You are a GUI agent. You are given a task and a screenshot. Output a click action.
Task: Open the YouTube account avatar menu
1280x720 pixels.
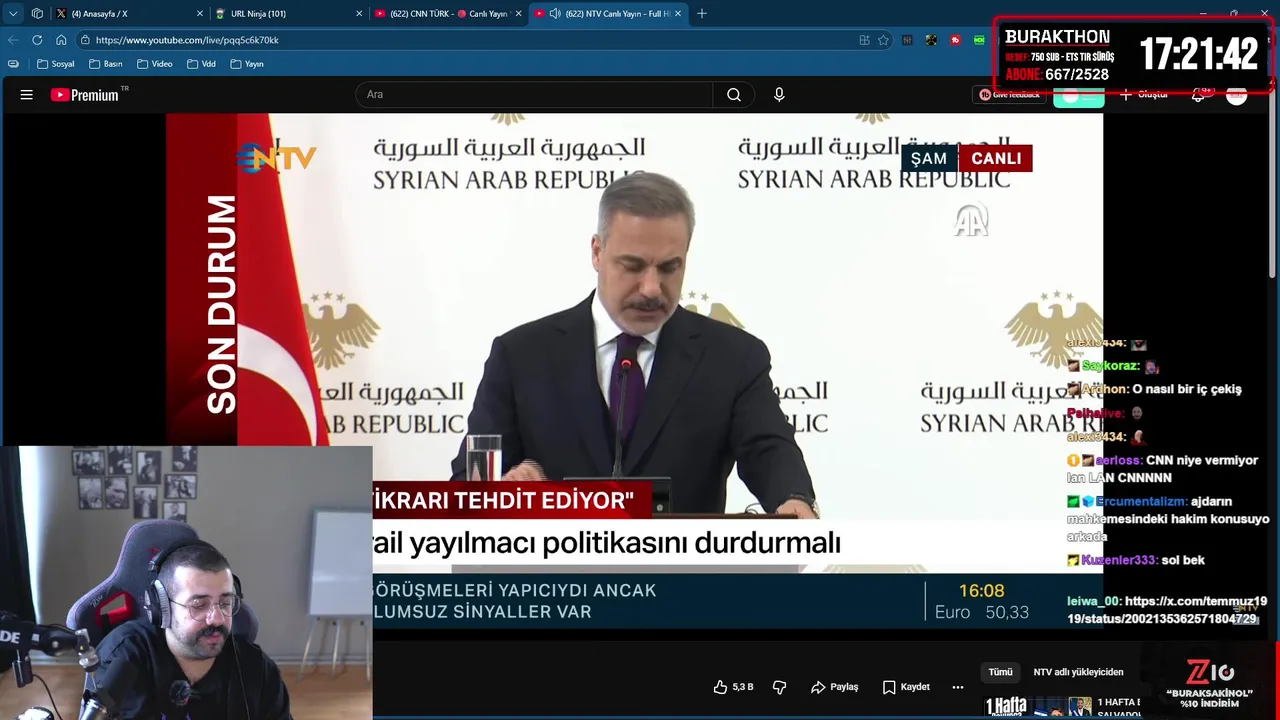point(1237,95)
